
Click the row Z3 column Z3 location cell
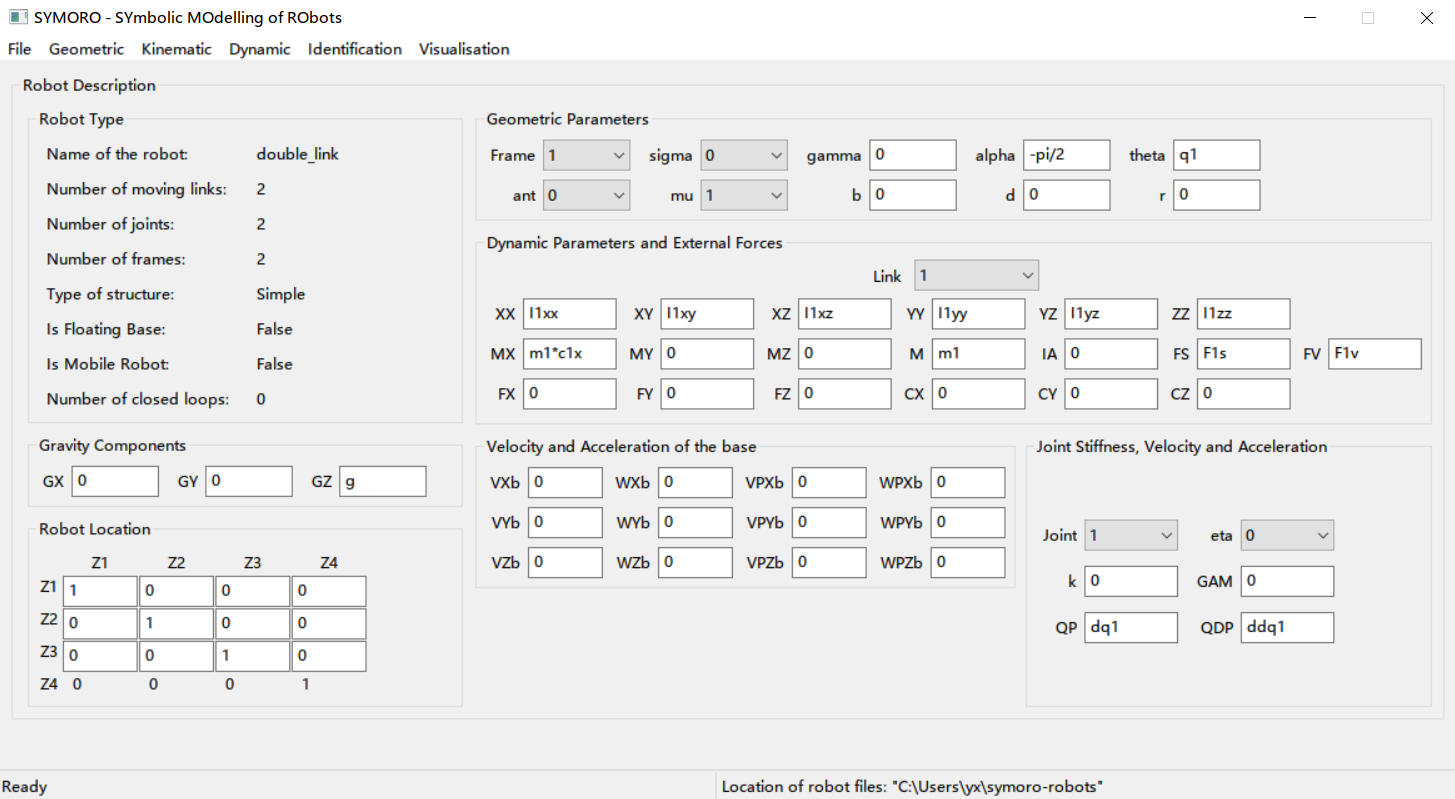tap(252, 657)
